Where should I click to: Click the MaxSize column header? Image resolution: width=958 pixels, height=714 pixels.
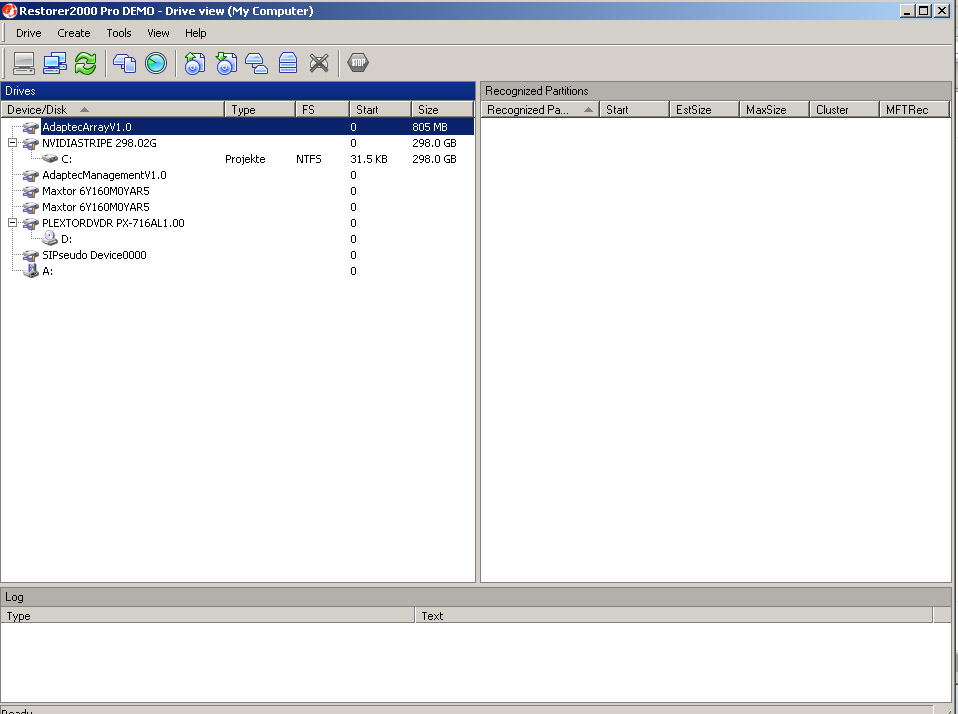(x=774, y=109)
